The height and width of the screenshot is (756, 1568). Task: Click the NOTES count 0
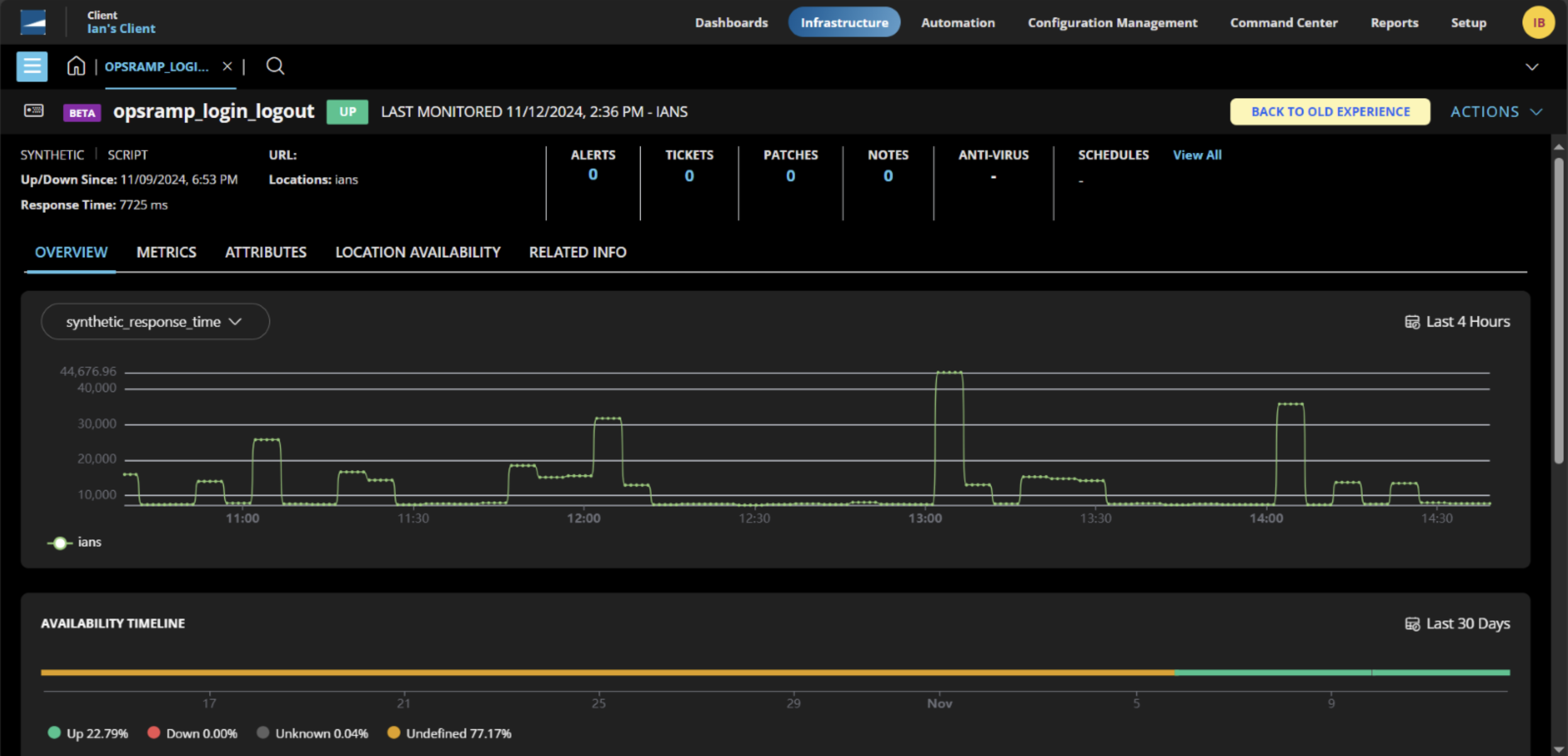coord(888,176)
